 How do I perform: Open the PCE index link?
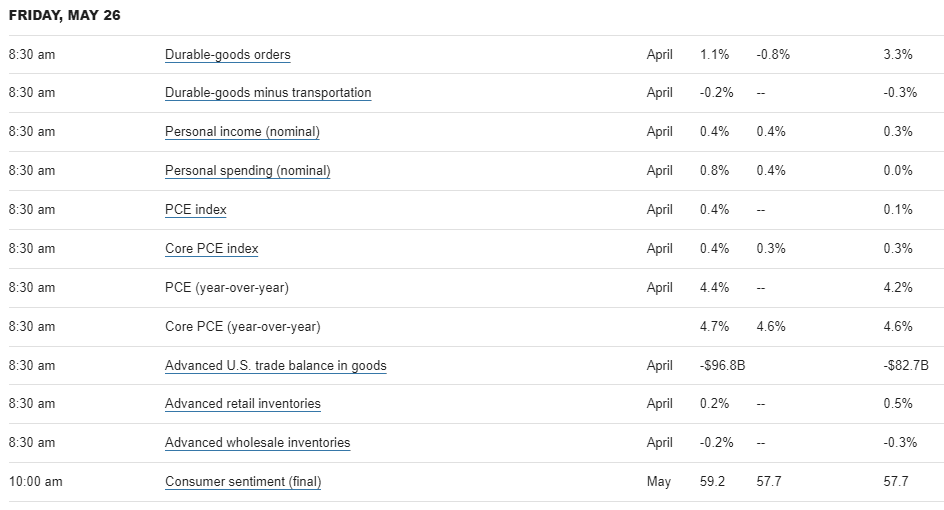pos(196,209)
